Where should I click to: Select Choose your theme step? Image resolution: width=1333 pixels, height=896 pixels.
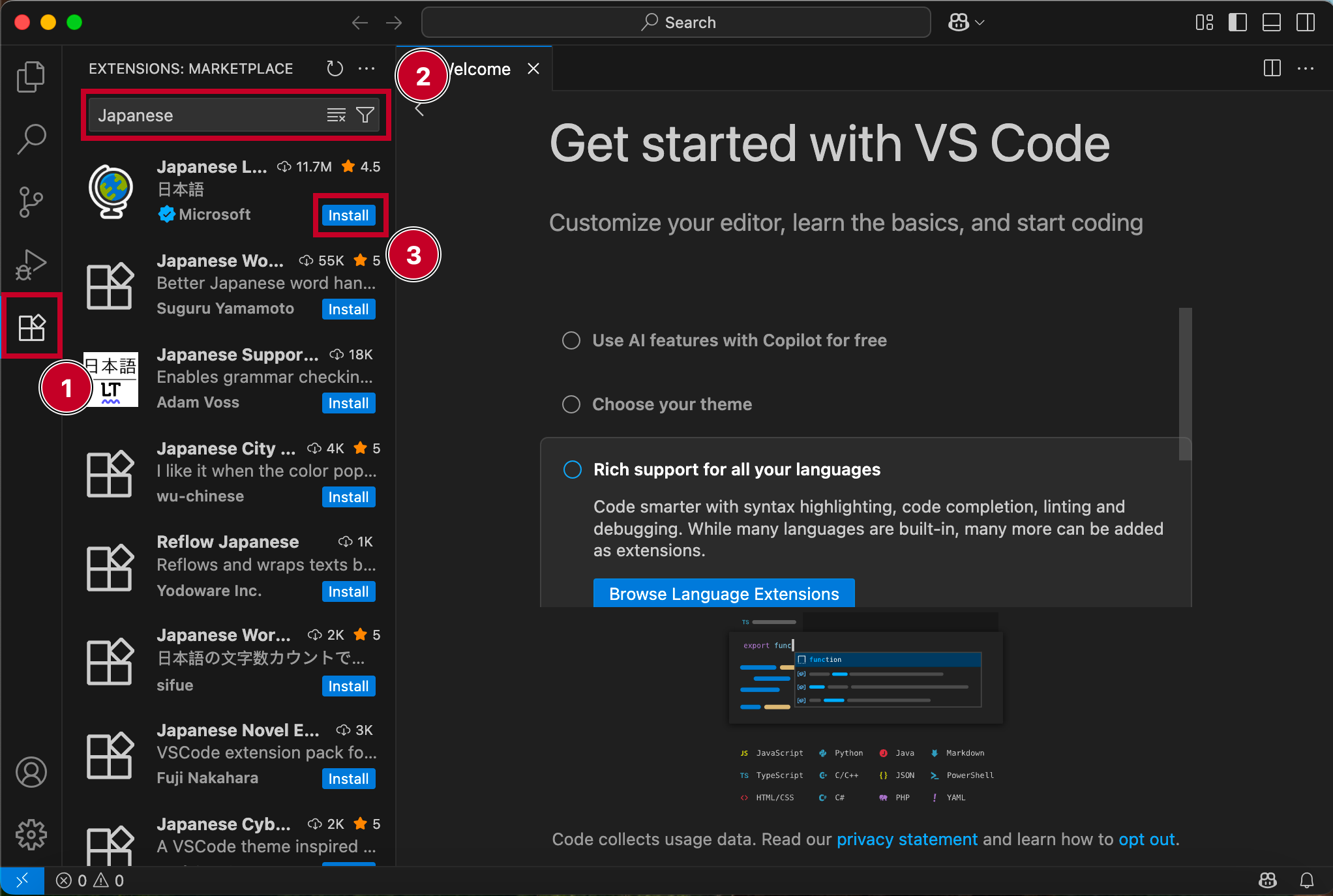tap(657, 404)
